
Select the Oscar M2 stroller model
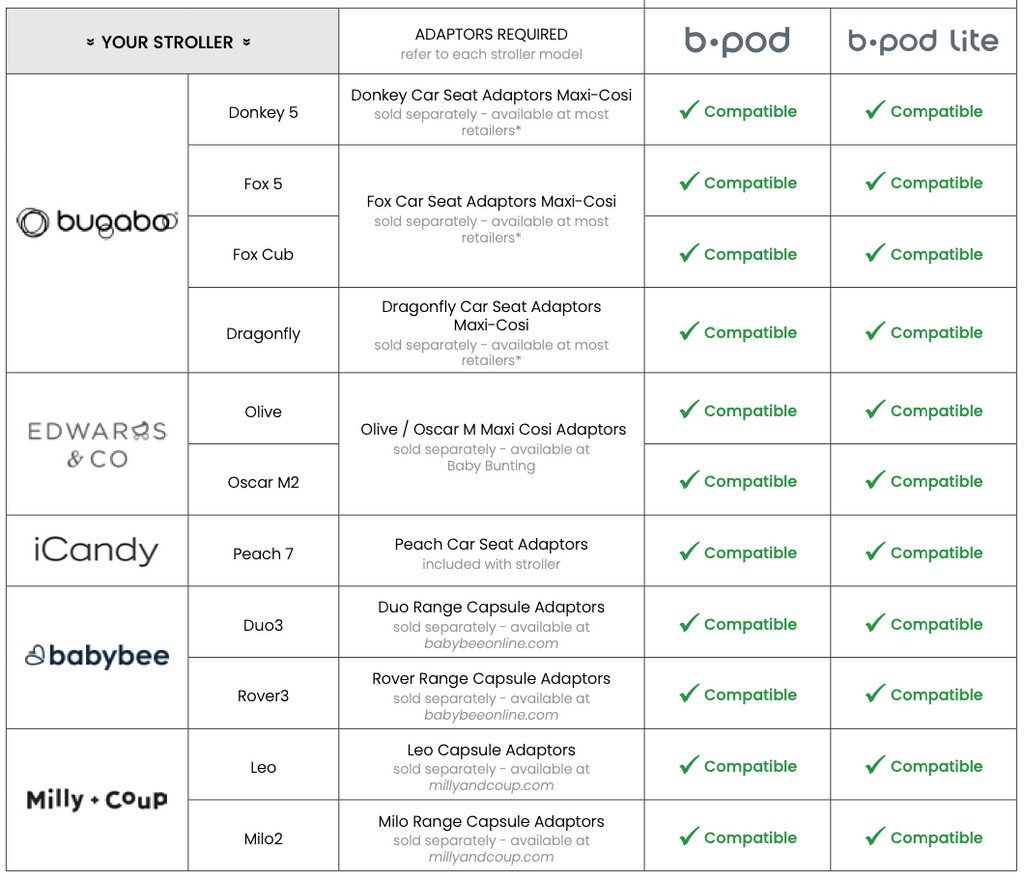click(x=263, y=482)
